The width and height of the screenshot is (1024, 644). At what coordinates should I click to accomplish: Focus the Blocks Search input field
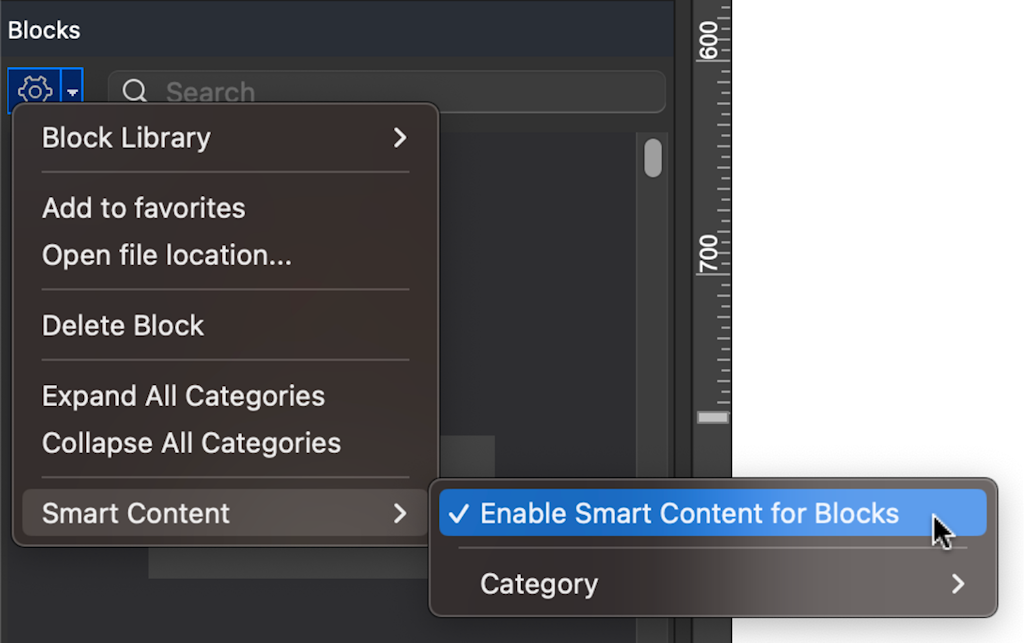click(387, 91)
